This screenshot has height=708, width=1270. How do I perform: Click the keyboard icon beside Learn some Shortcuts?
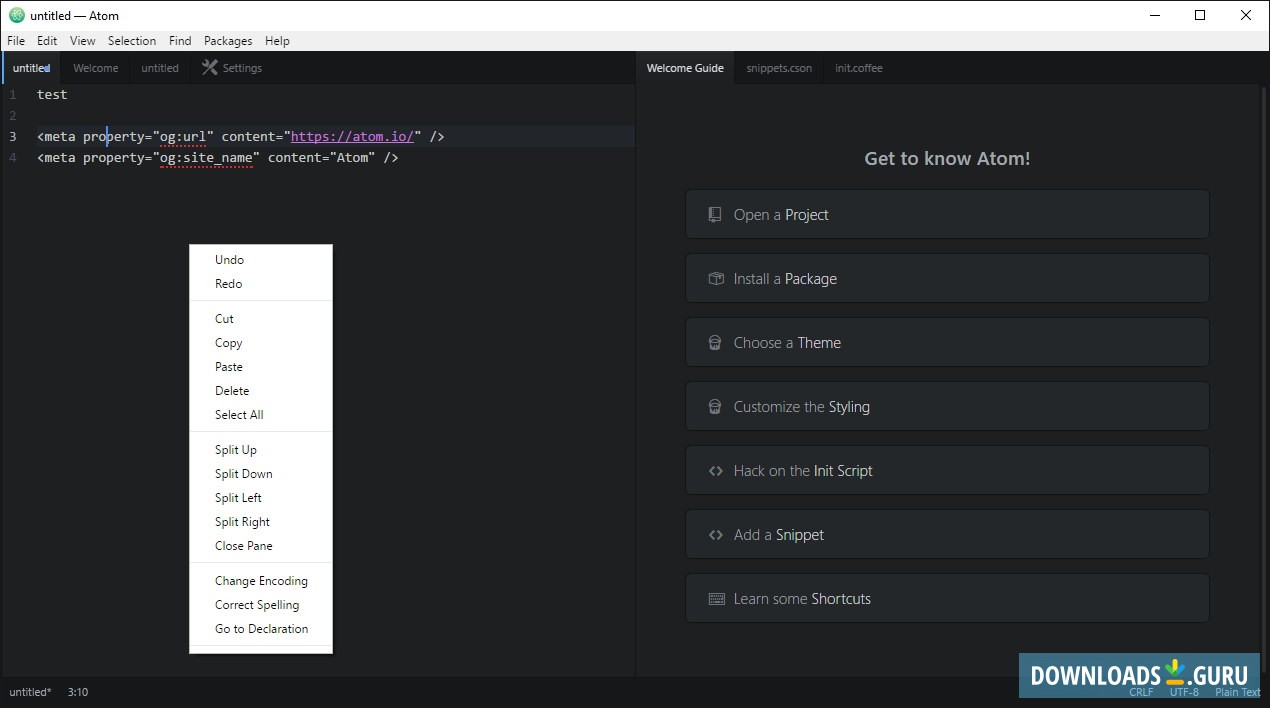pos(716,598)
